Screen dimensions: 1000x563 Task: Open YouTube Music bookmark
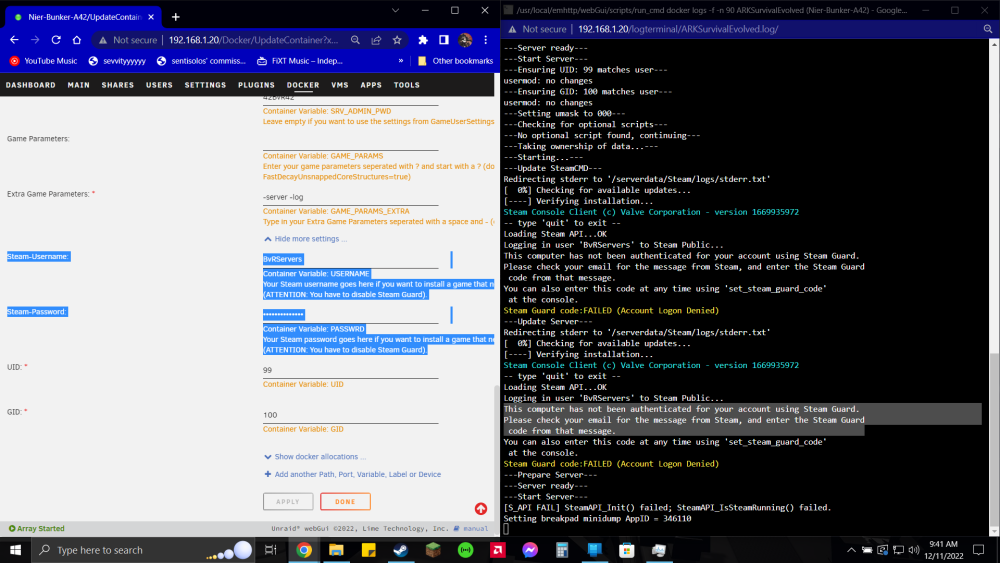43,61
